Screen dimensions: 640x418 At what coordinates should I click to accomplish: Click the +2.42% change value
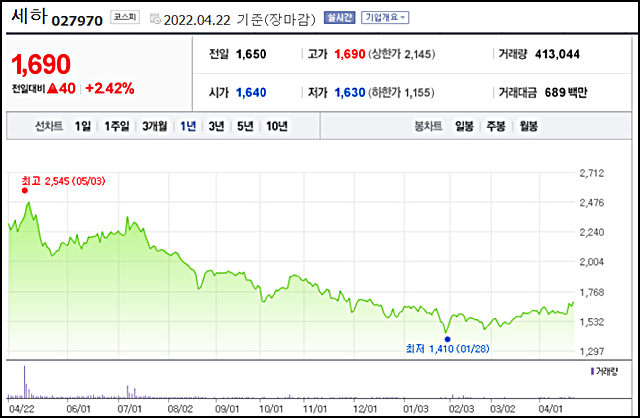pos(110,88)
